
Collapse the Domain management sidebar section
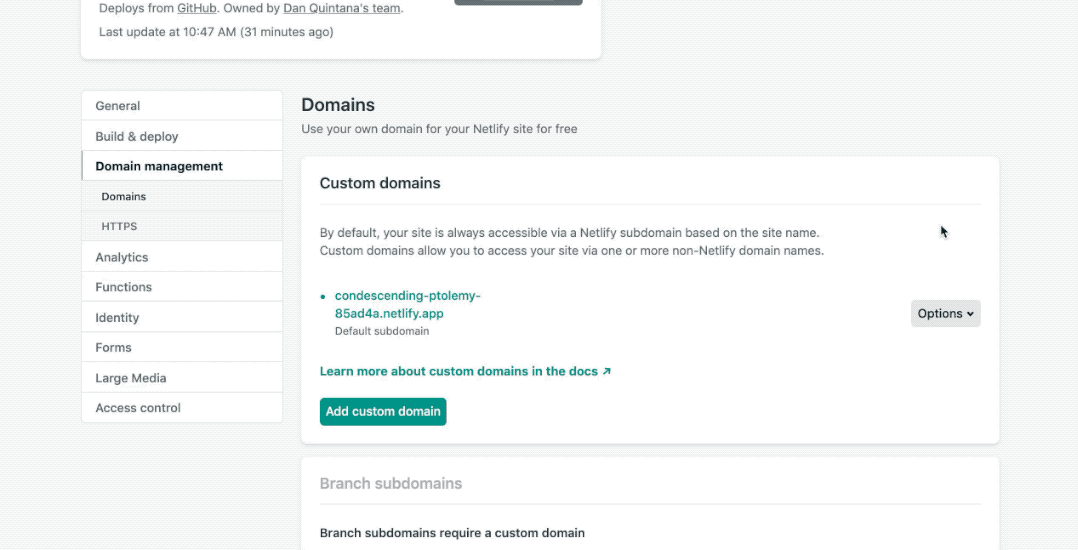coord(182,166)
